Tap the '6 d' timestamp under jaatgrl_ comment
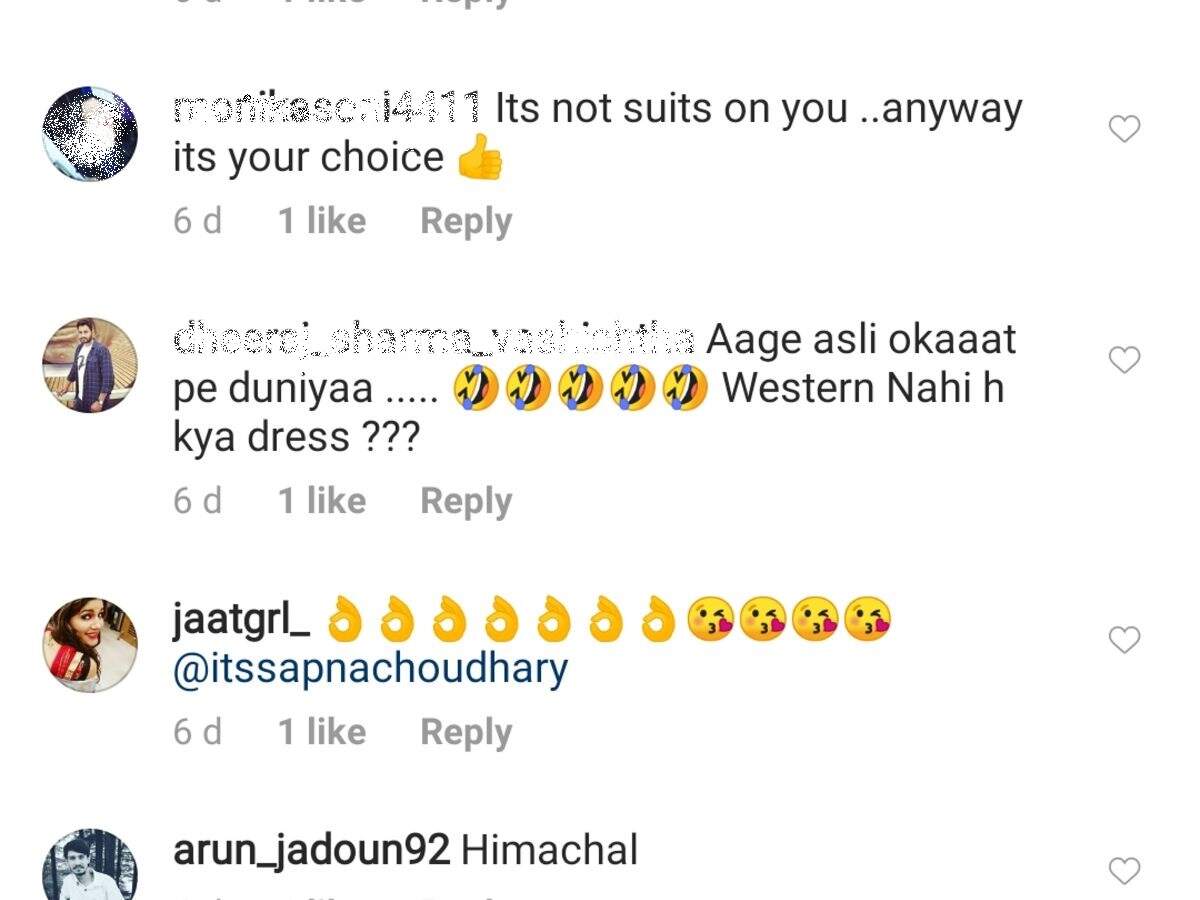The width and height of the screenshot is (1200, 900). point(198,732)
